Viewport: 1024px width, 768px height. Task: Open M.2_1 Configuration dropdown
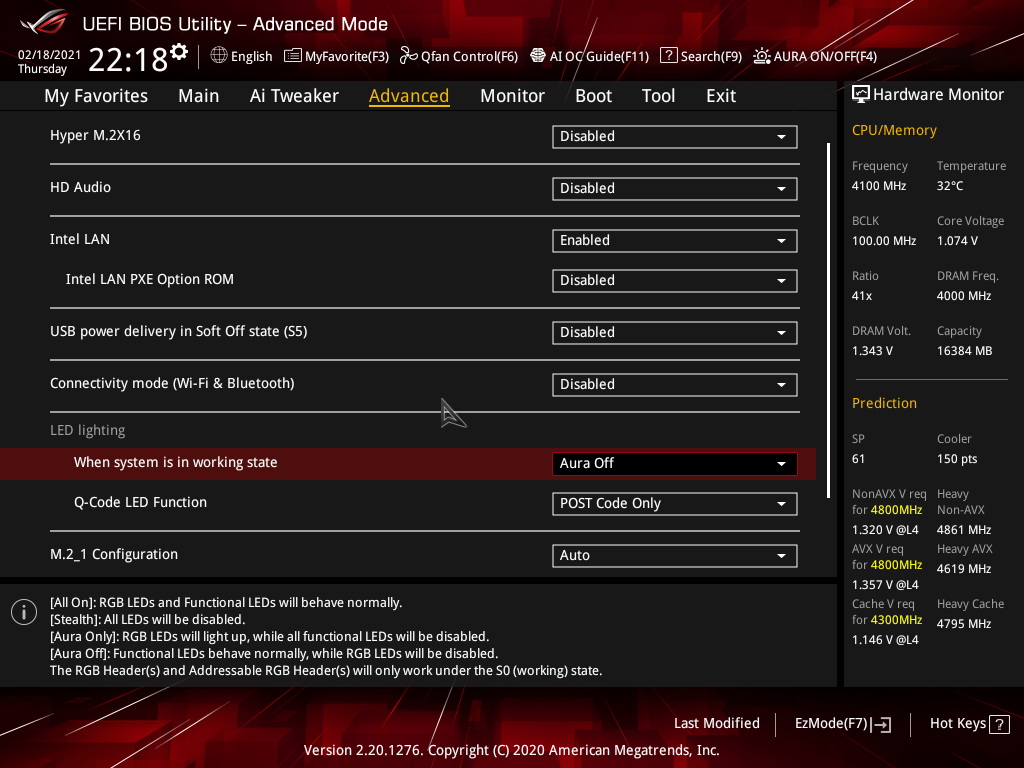tap(674, 556)
